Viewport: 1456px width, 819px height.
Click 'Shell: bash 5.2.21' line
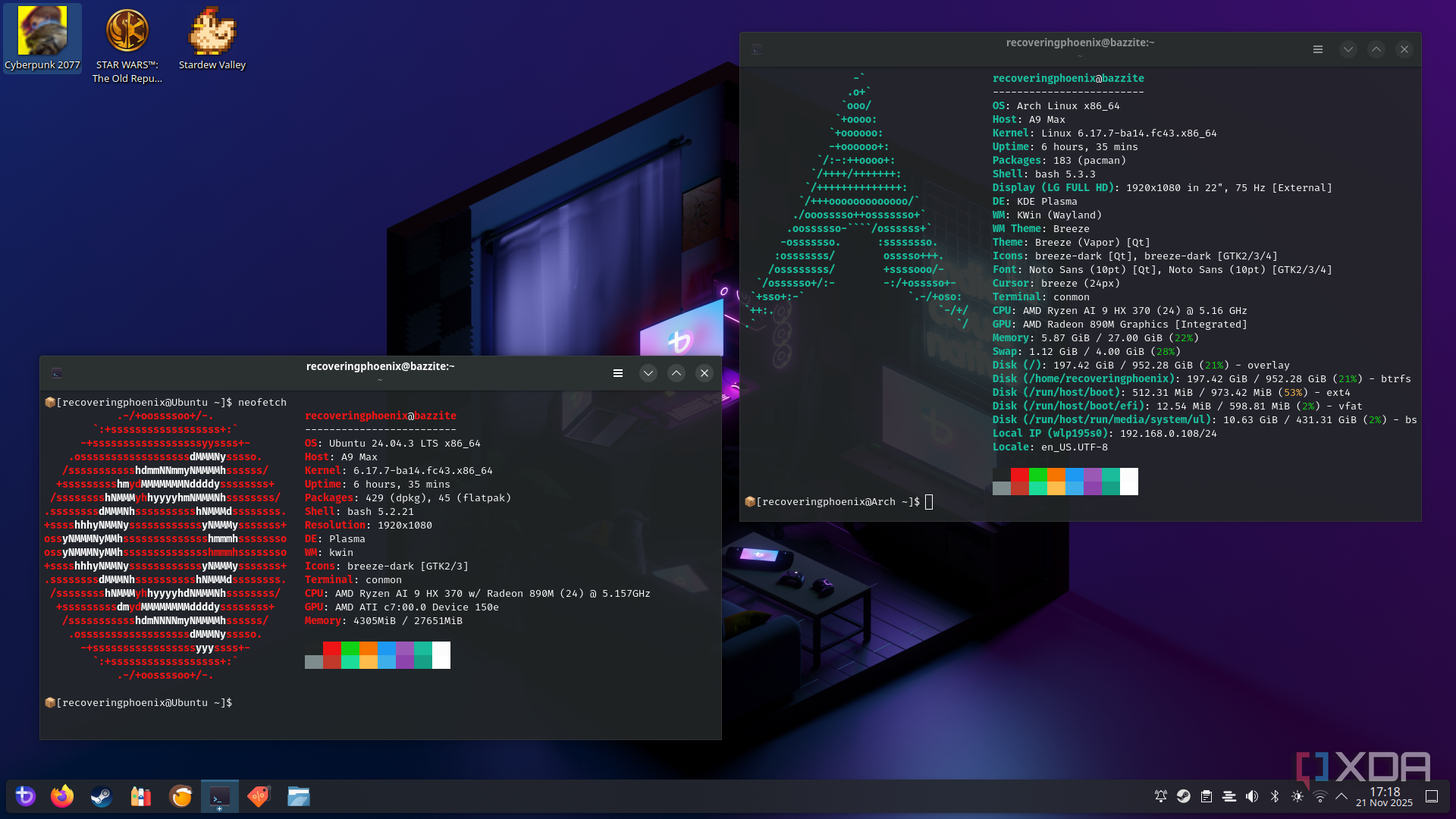tap(359, 512)
